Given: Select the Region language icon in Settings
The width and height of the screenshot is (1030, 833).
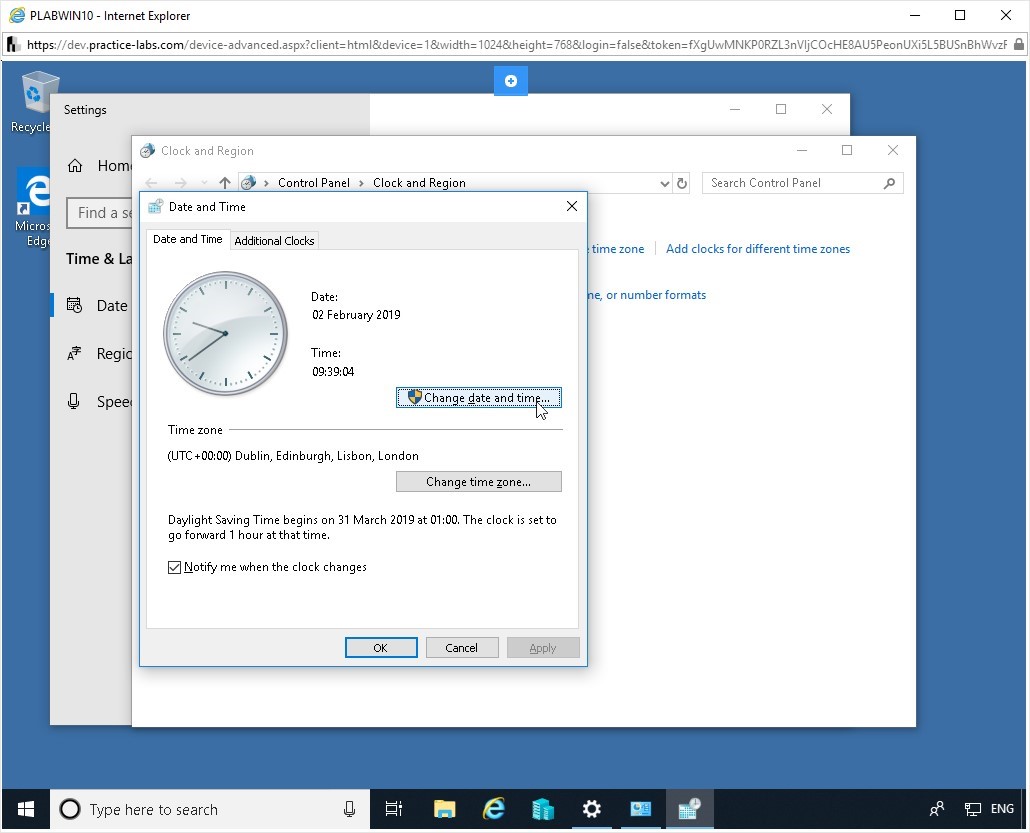Looking at the screenshot, I should (x=74, y=353).
